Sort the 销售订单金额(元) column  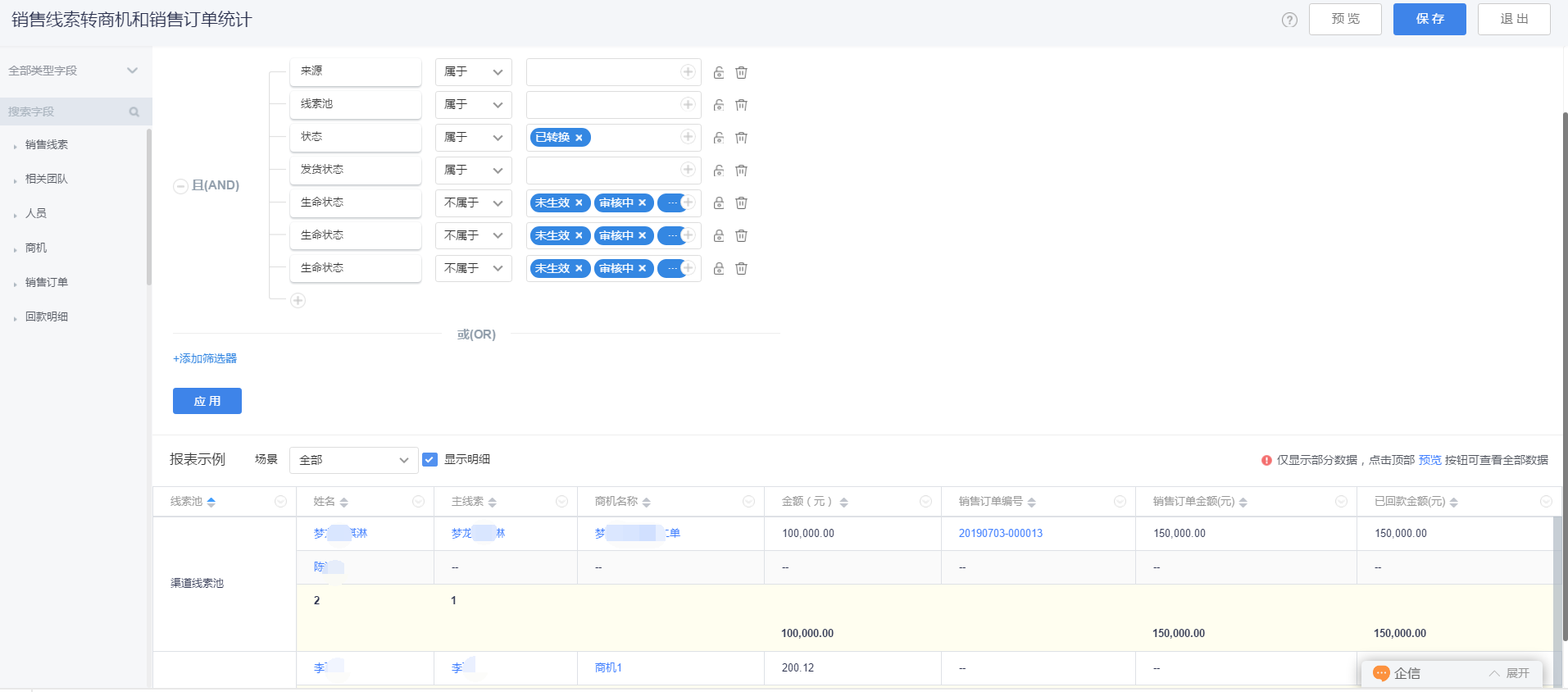(x=1243, y=502)
